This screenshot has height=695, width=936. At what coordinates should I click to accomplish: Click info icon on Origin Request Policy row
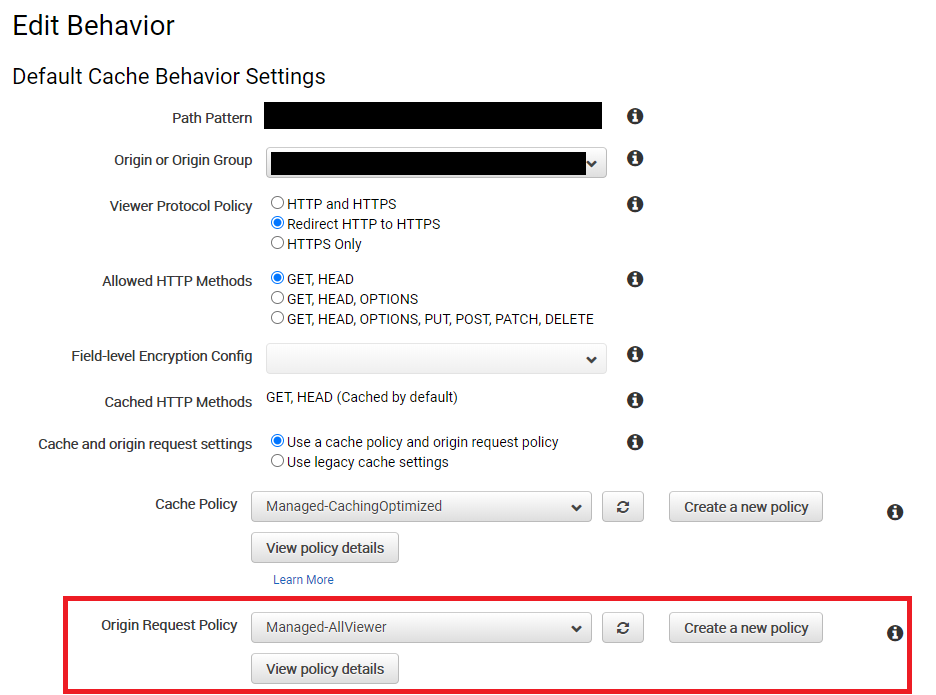coord(894,633)
